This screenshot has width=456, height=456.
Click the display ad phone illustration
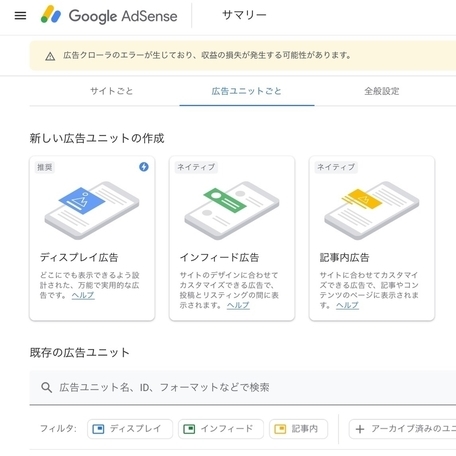[92, 210]
